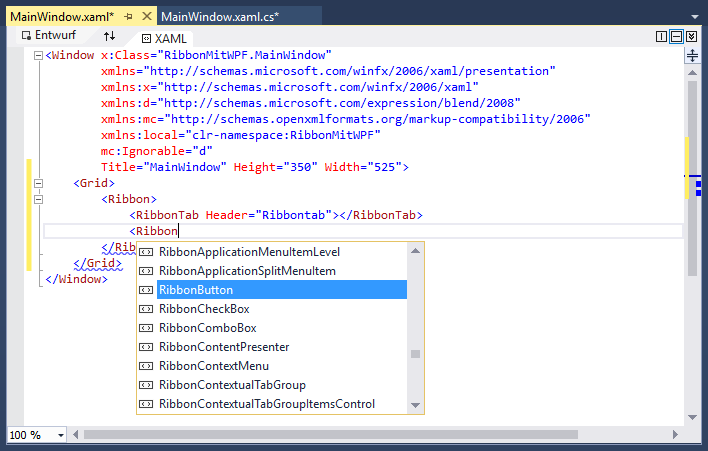
Task: Choose the horizontal split layout icon
Action: 676,37
